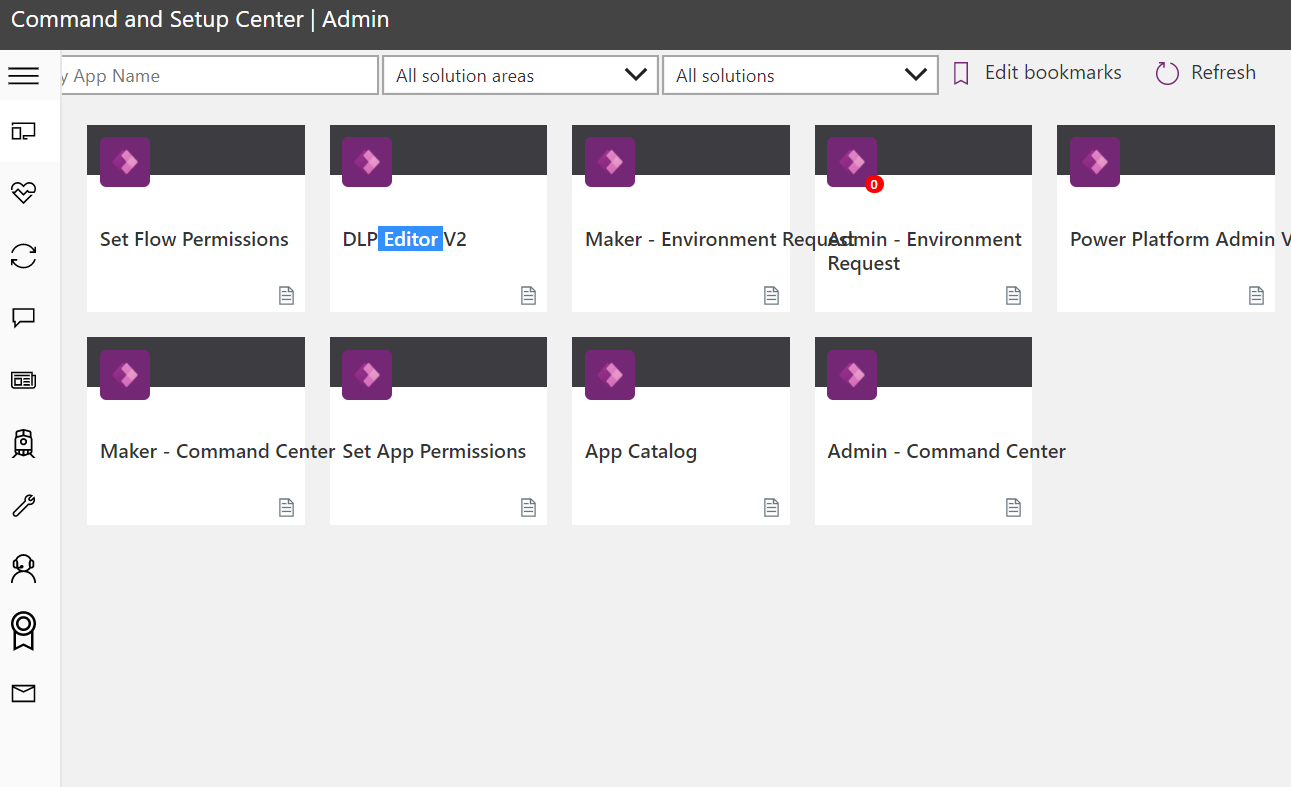Open the chat bubble icon in the sidebar
The image size is (1291, 787).
click(23, 318)
